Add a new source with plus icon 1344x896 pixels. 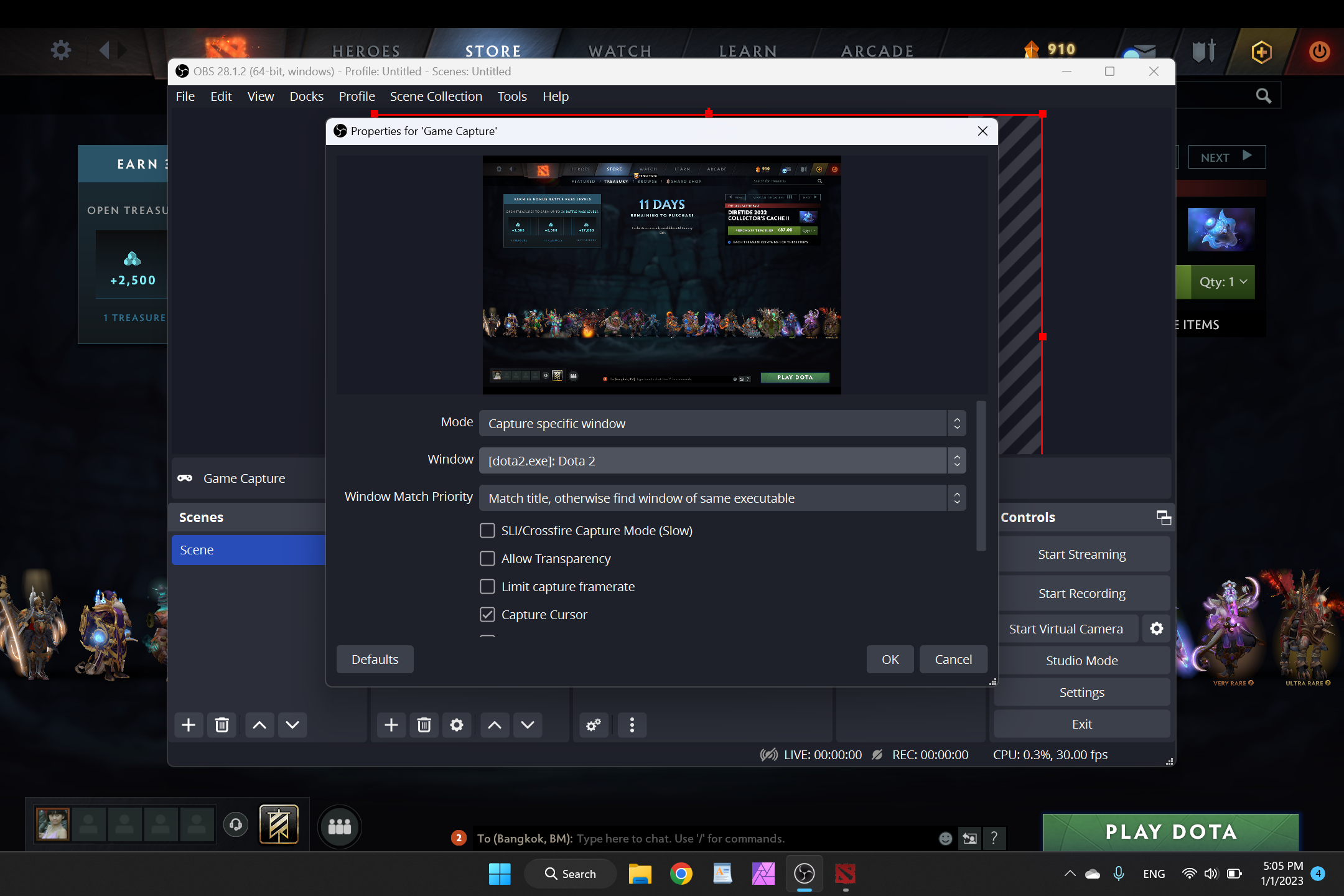coord(391,725)
